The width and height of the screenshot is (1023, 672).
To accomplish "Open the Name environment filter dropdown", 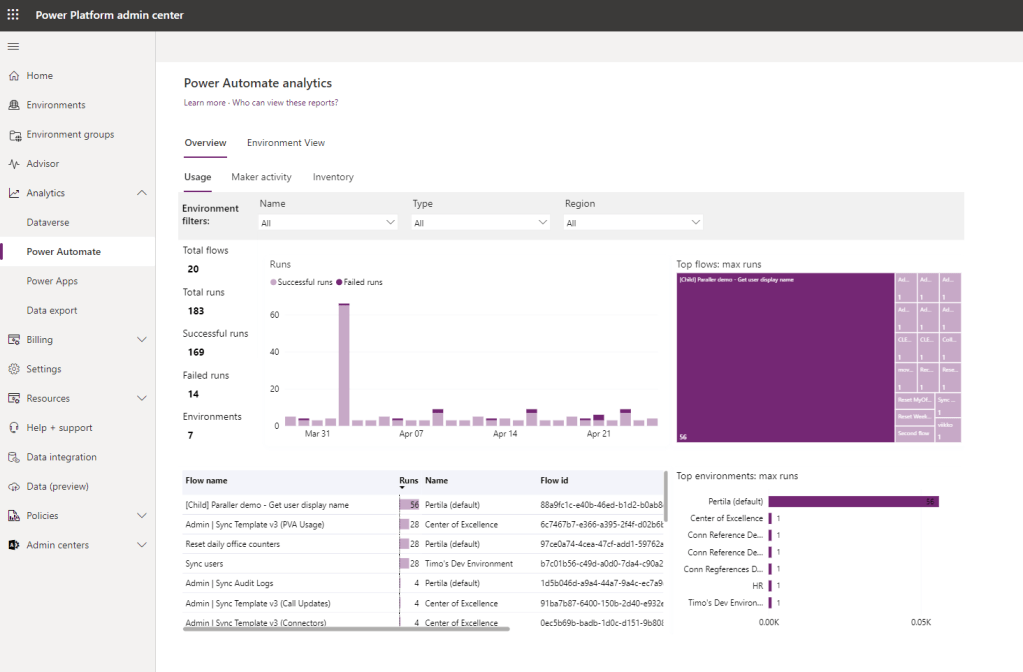I will click(x=327, y=223).
